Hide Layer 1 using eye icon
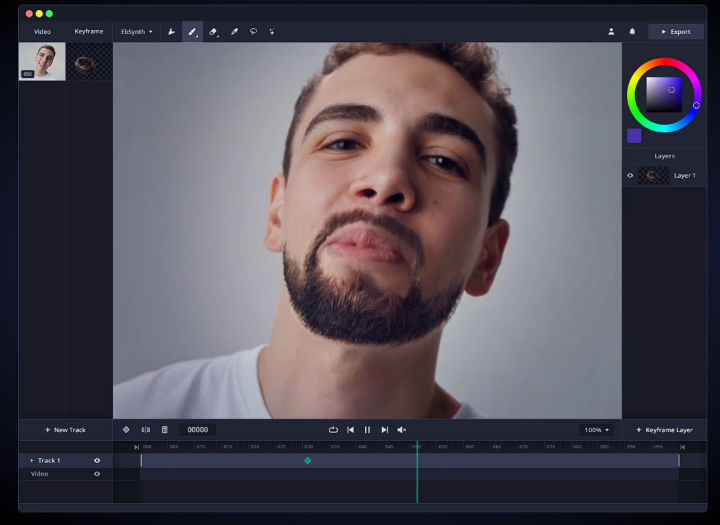The height and width of the screenshot is (525, 720). 630,176
